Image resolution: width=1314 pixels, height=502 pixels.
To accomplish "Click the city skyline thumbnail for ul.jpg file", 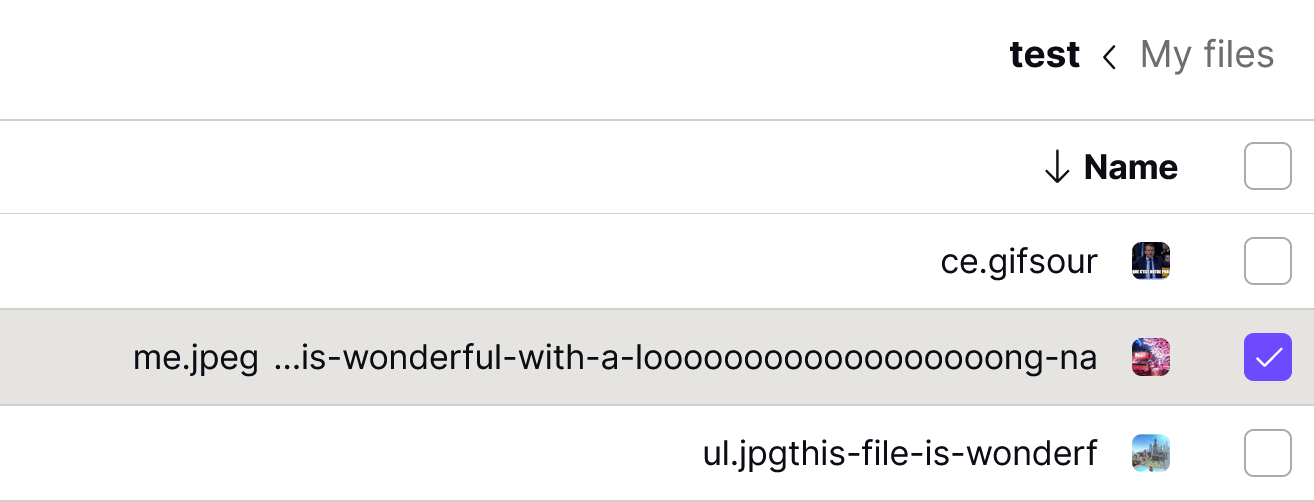I will click(x=1151, y=453).
